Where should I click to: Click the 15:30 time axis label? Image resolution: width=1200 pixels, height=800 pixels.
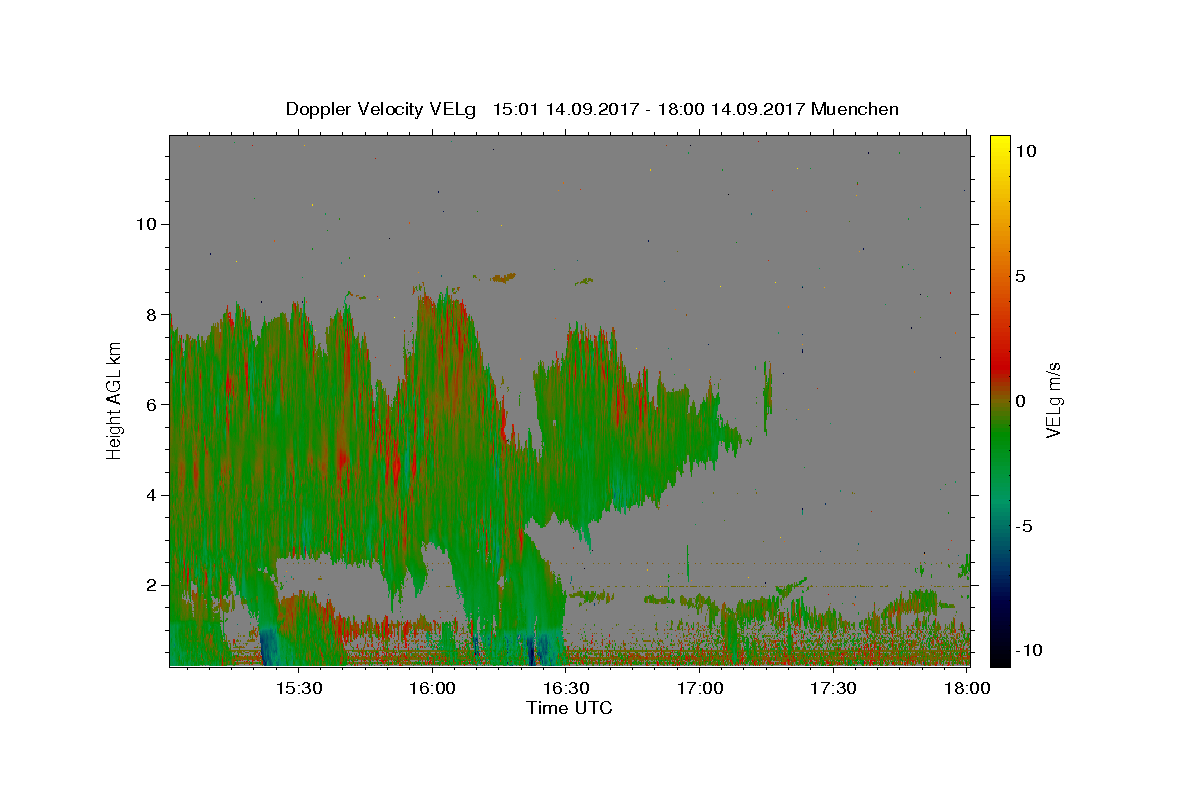pos(298,688)
